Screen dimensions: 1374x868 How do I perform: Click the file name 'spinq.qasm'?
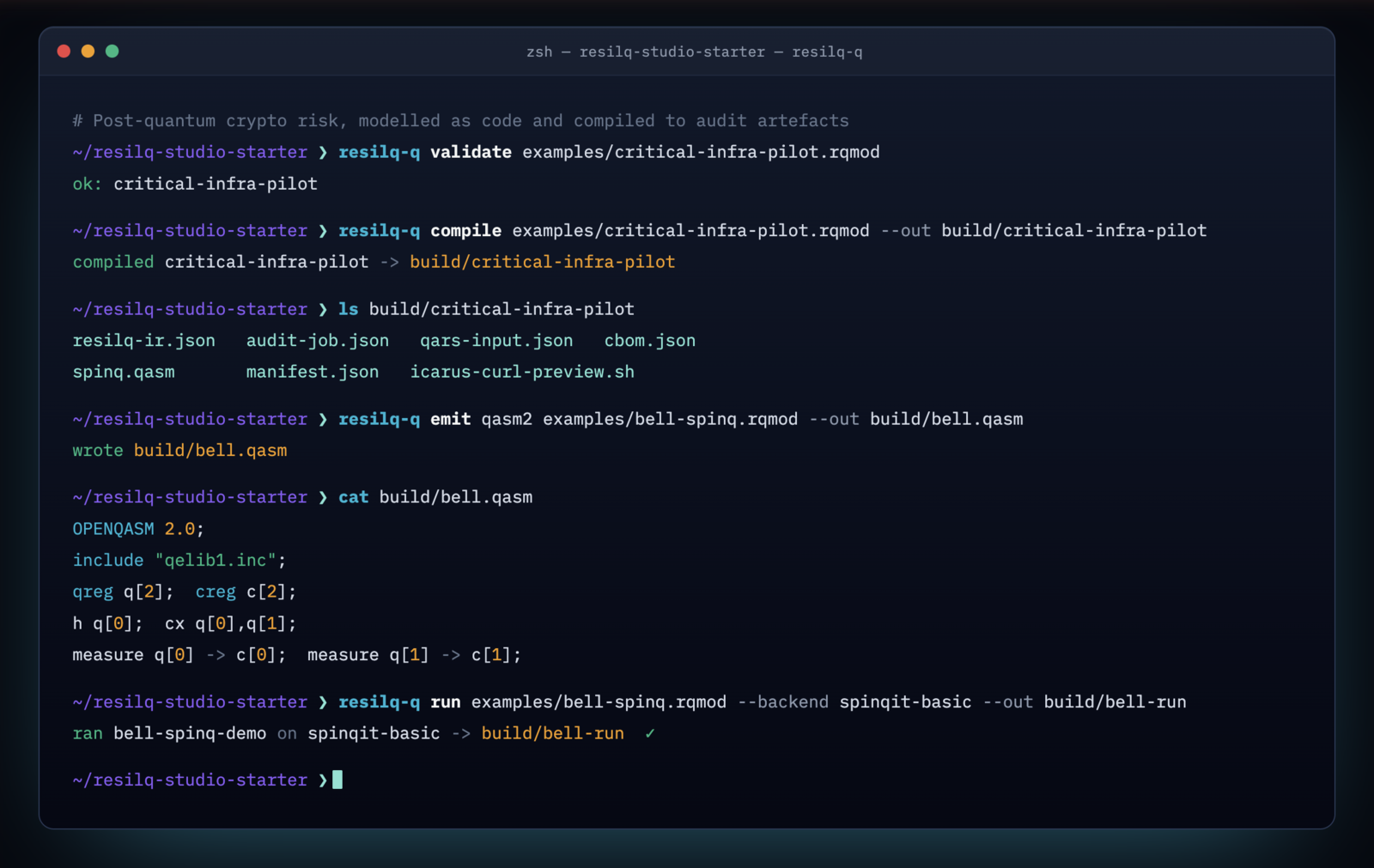click(124, 372)
